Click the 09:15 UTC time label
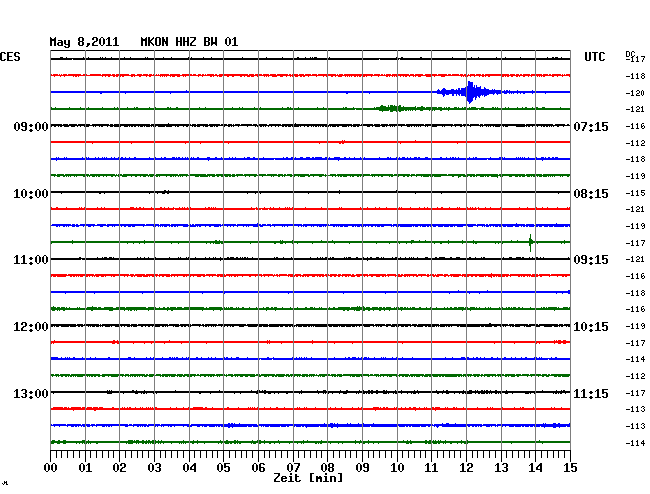The height and width of the screenshot is (494, 650). tap(591, 260)
